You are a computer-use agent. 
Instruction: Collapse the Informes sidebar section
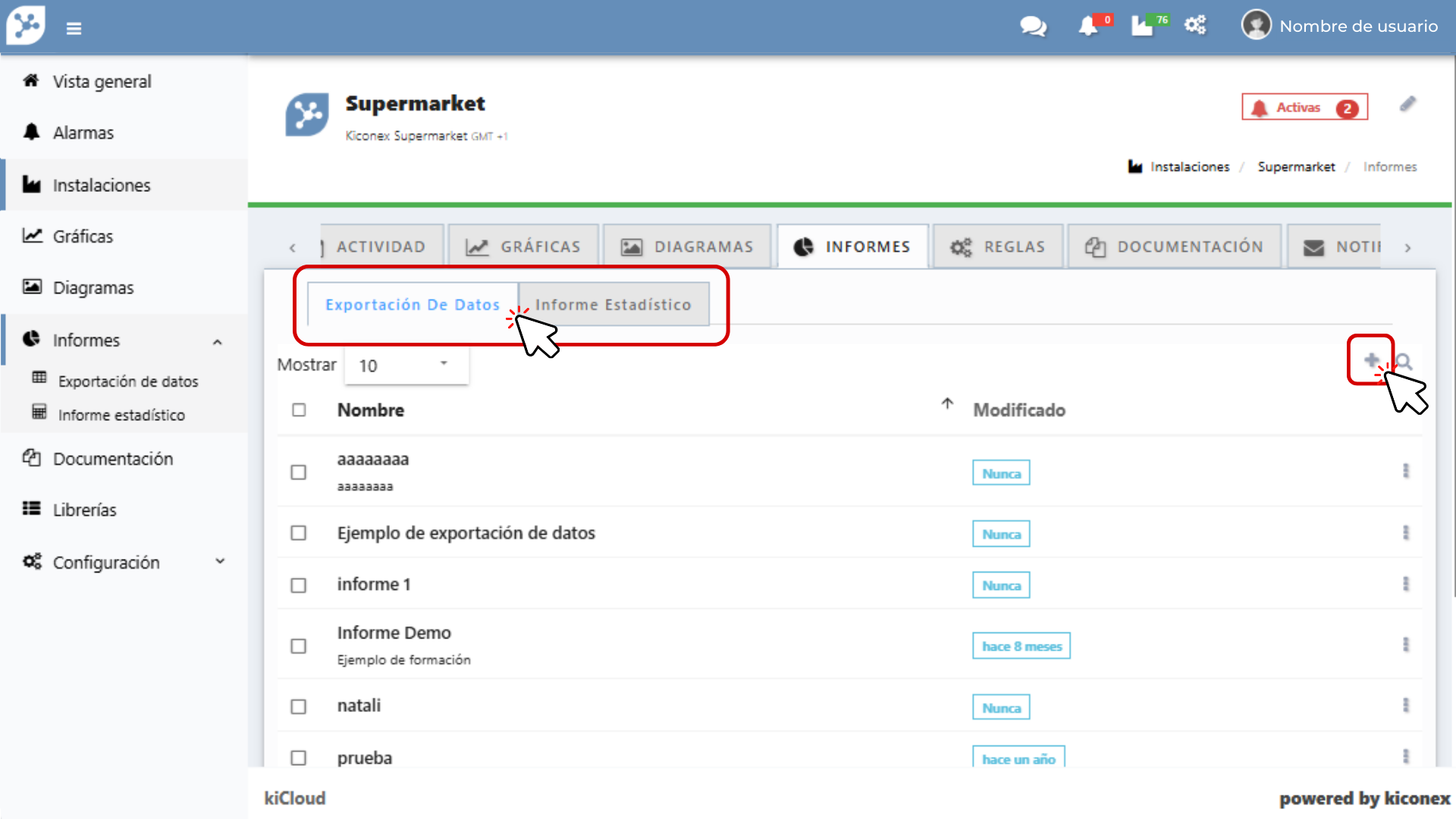pos(218,341)
